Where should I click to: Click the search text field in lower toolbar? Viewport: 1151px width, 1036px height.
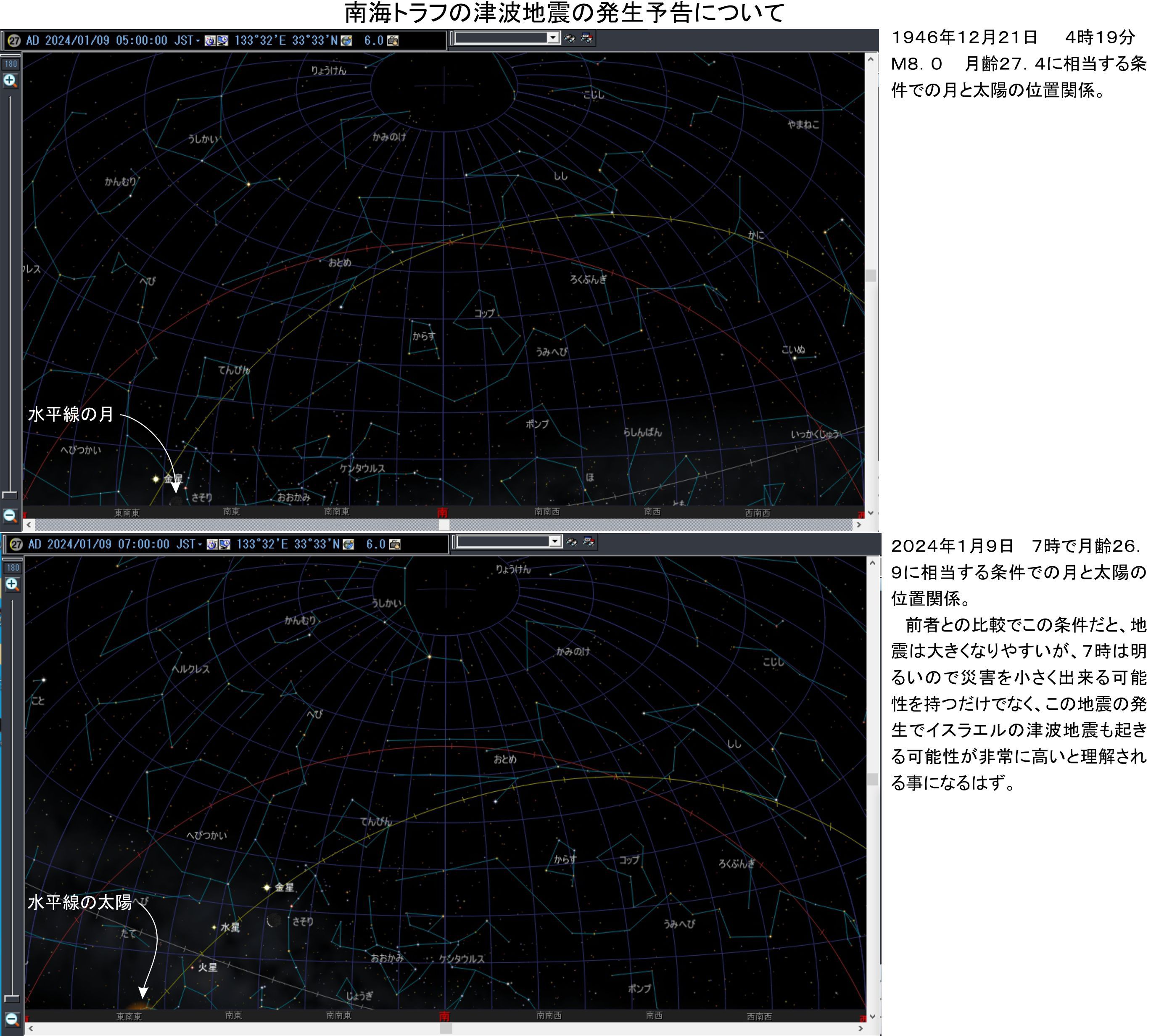pos(503,542)
